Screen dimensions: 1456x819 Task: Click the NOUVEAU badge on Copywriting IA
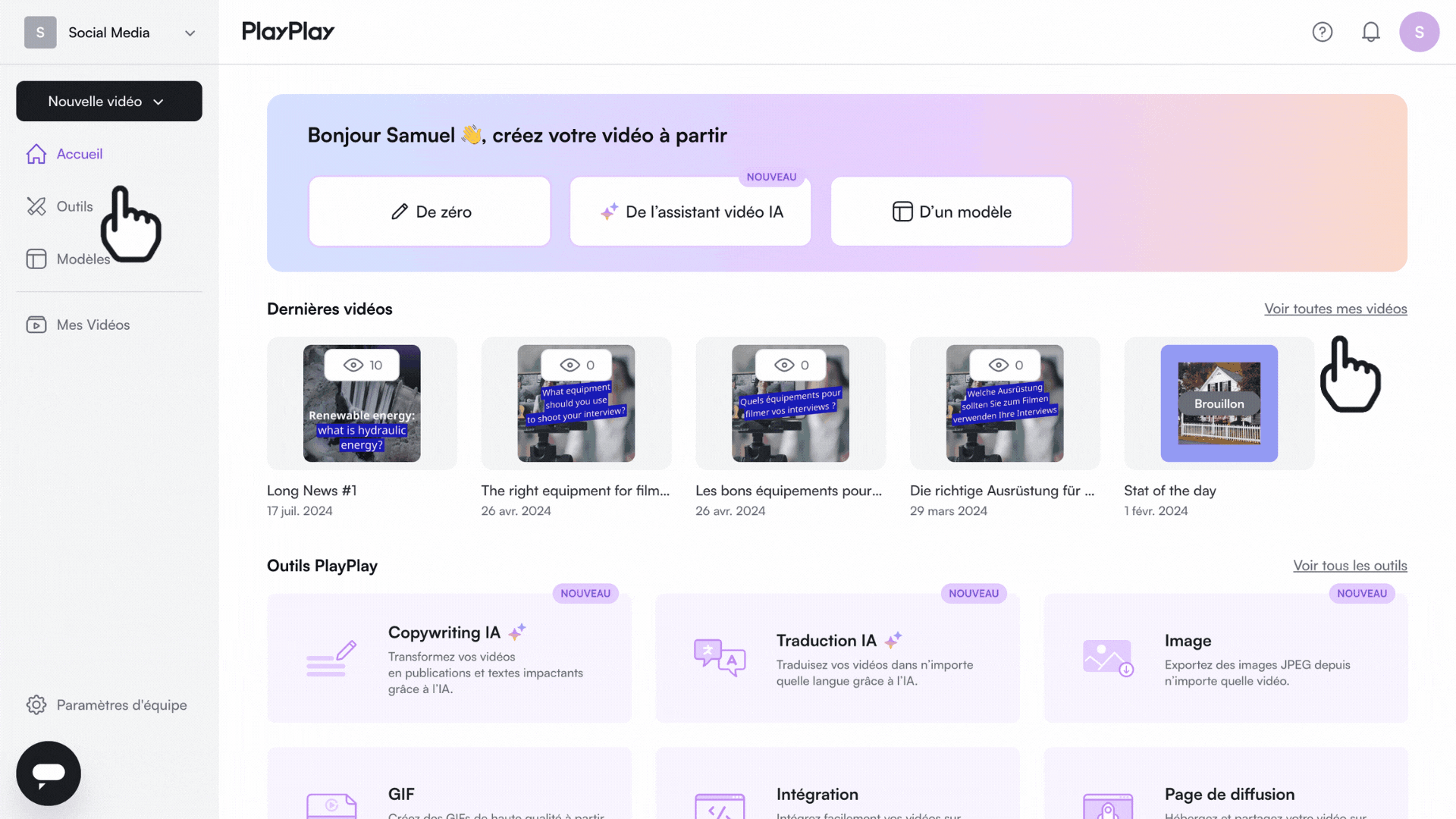click(585, 594)
